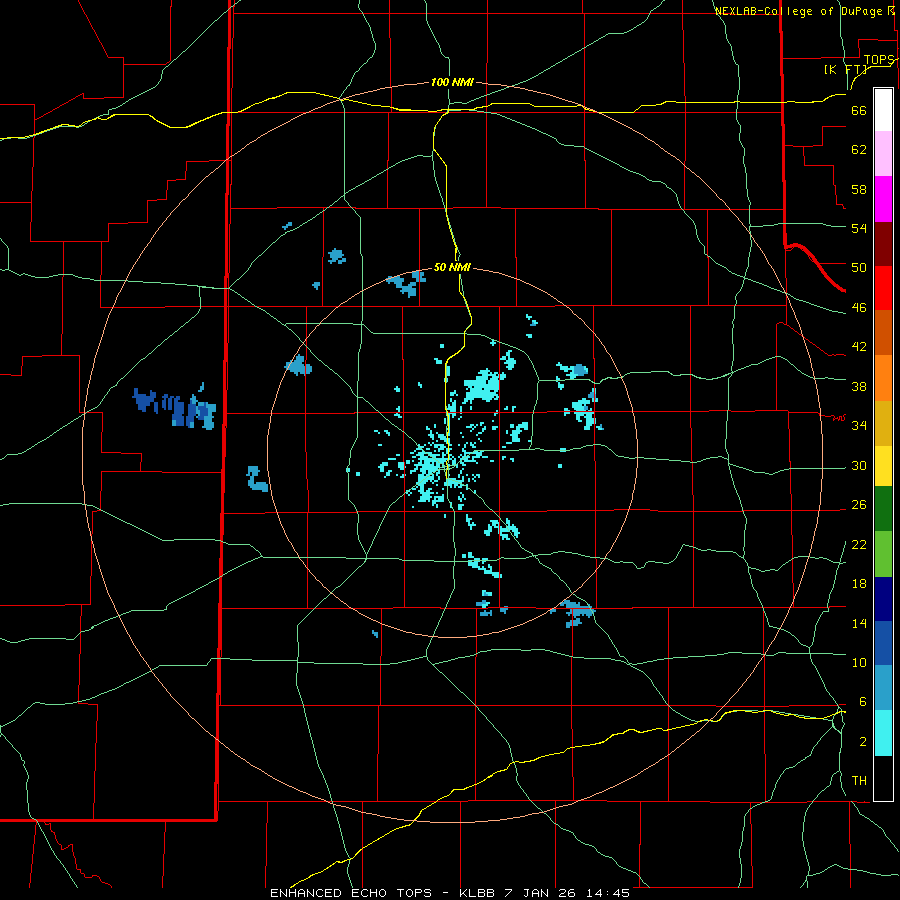Click the '[K FT]' legend units label
Image resolution: width=900 pixels, height=900 pixels.
point(845,69)
